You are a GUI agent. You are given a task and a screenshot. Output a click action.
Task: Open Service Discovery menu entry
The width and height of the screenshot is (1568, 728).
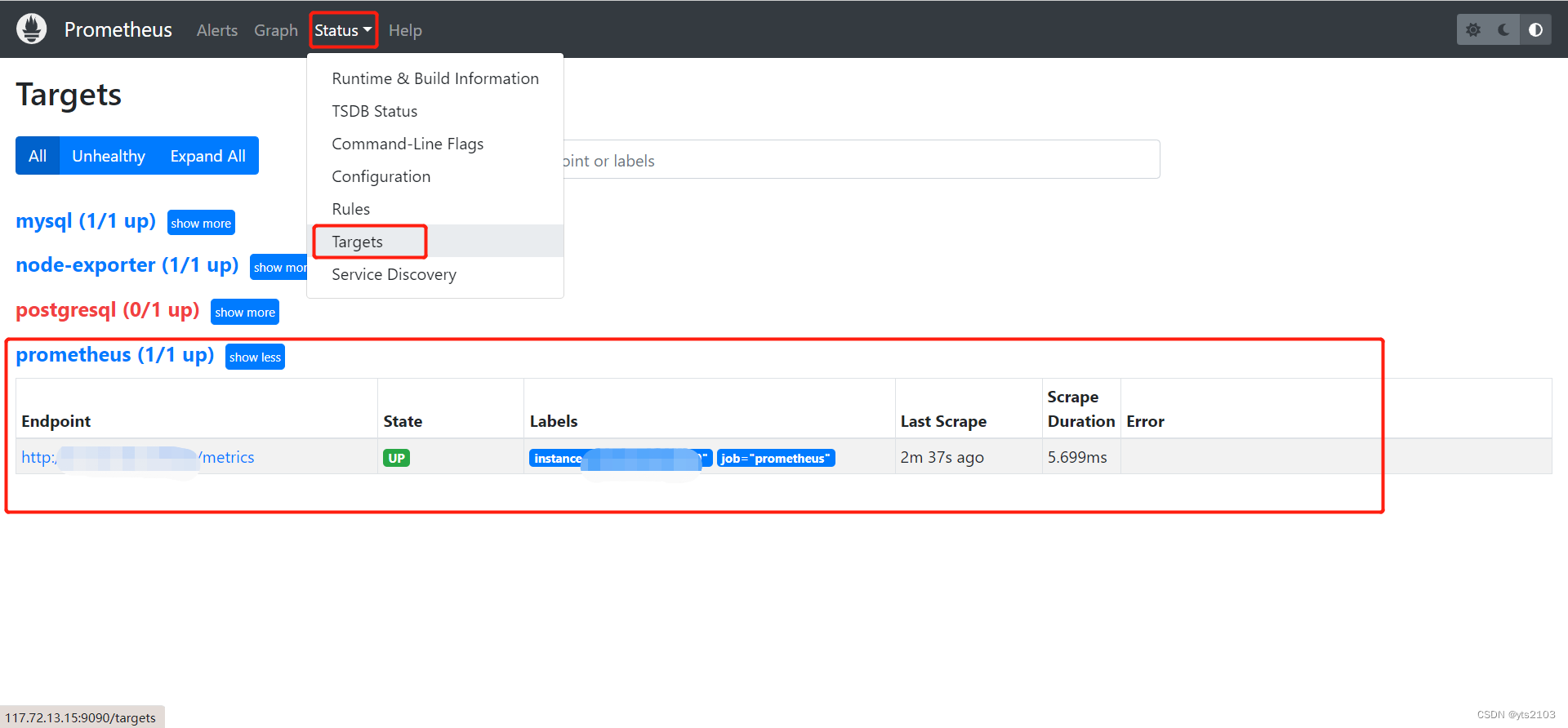coord(435,274)
